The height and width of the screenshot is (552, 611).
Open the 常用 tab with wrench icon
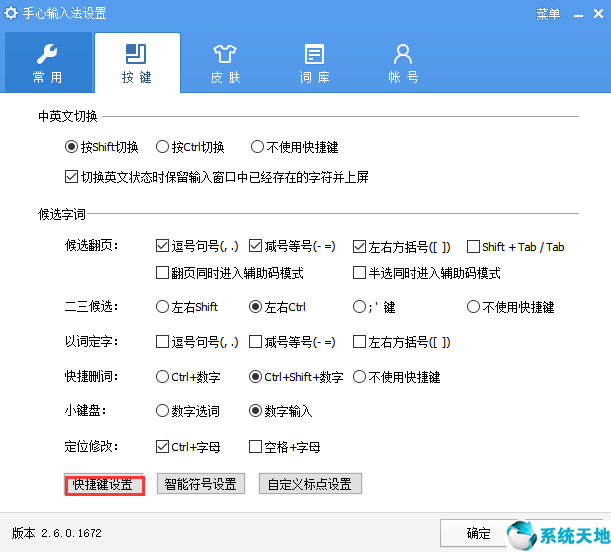[48, 62]
